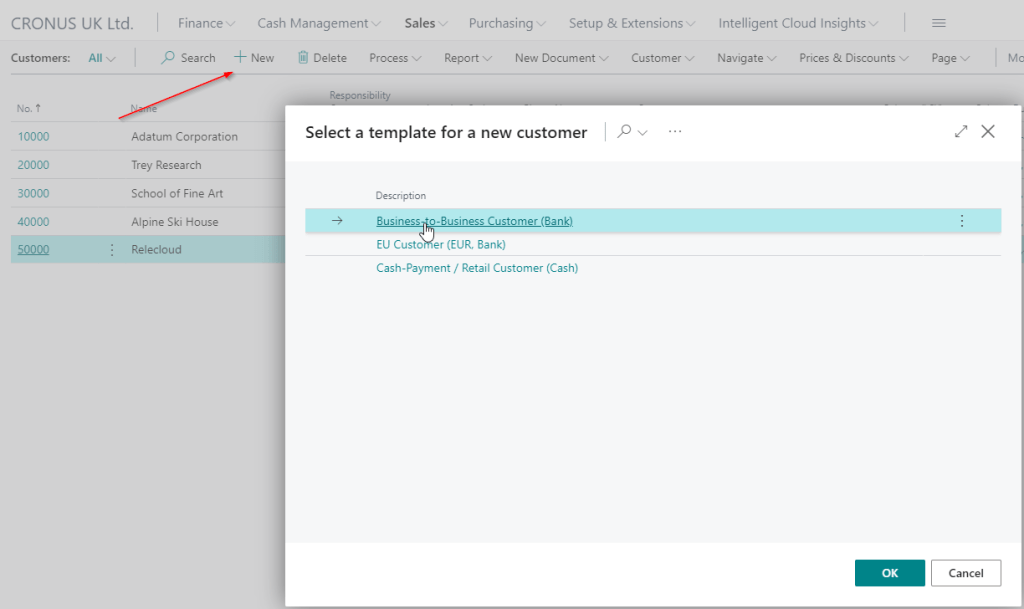Image resolution: width=1024 pixels, height=609 pixels.
Task: Close the template selection dialog
Action: 988,132
